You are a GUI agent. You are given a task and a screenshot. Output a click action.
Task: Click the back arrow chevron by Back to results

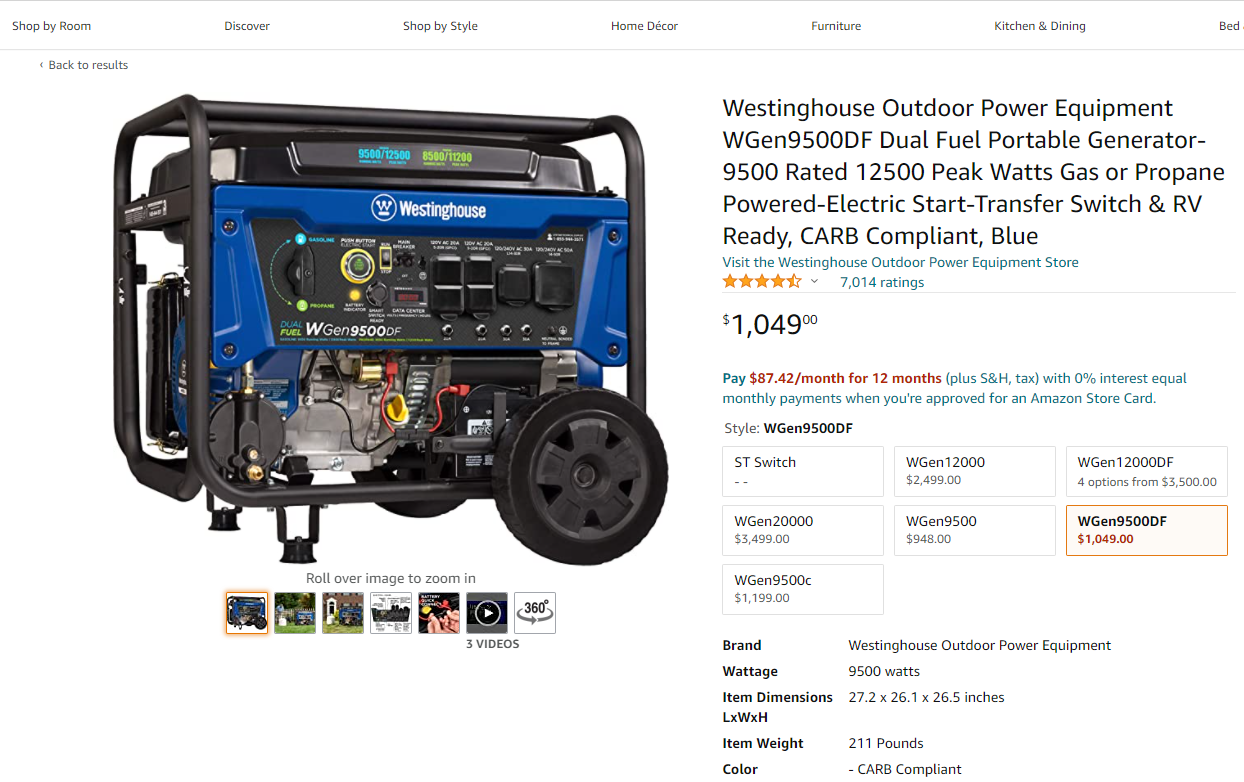41,65
